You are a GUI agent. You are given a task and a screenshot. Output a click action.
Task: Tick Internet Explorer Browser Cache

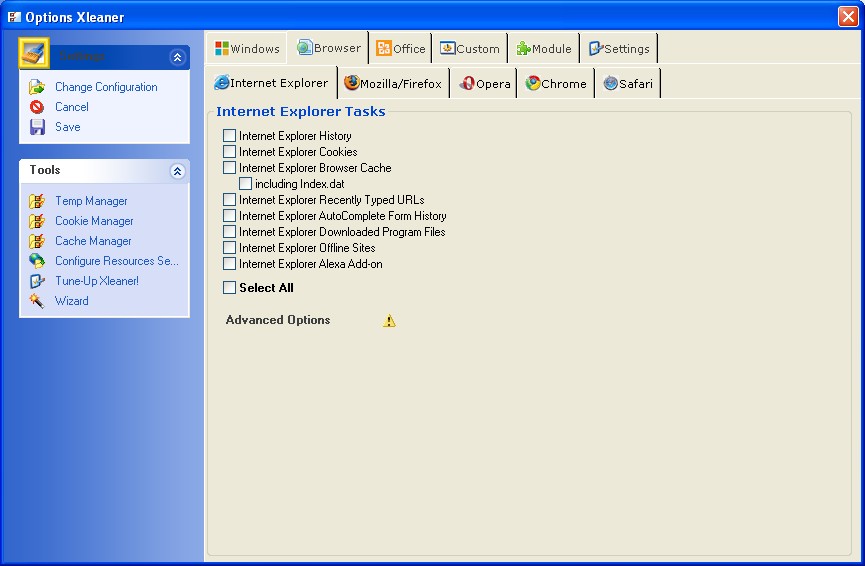click(229, 168)
